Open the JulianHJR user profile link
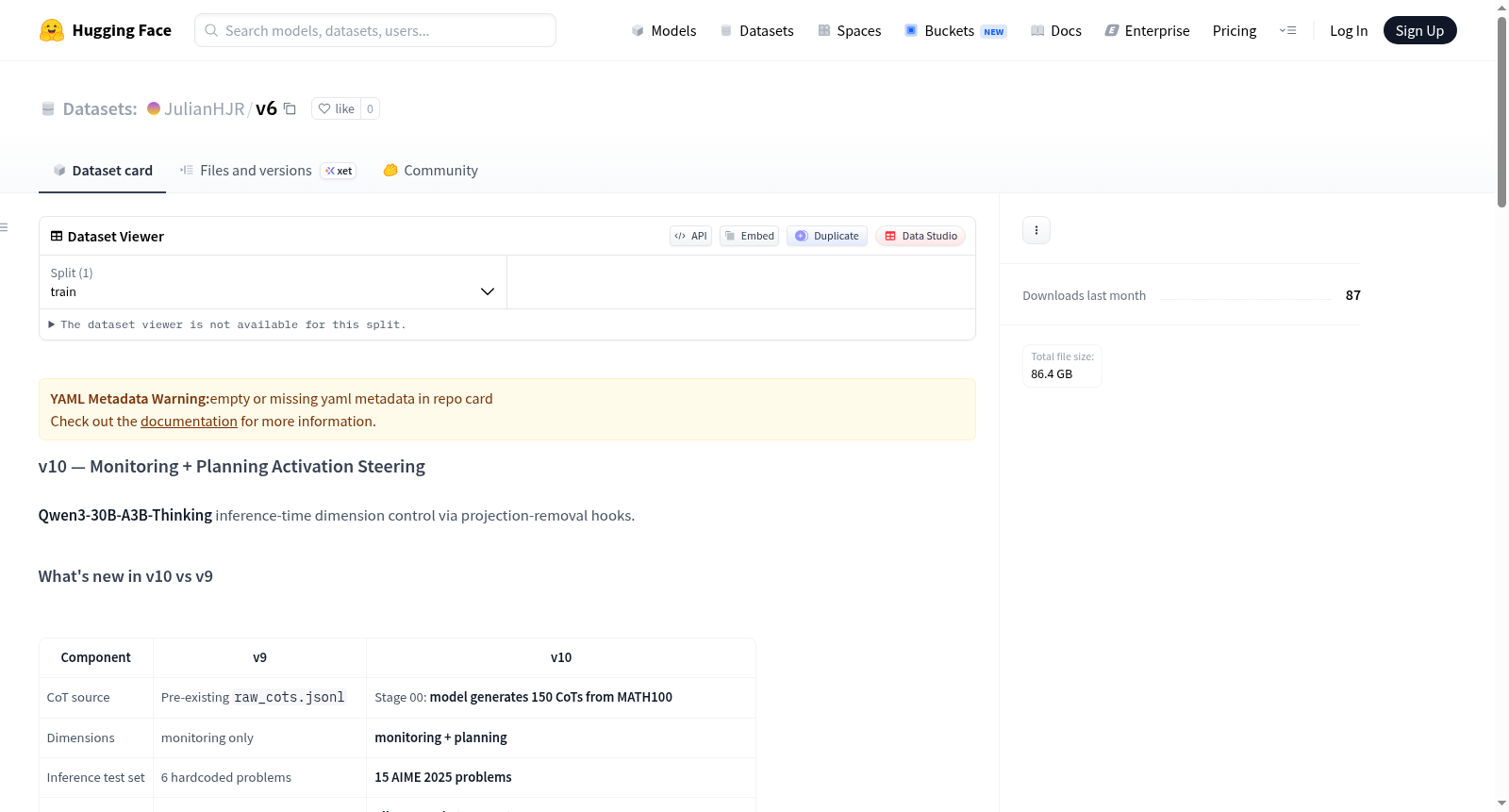The height and width of the screenshot is (812, 1509). (x=205, y=108)
